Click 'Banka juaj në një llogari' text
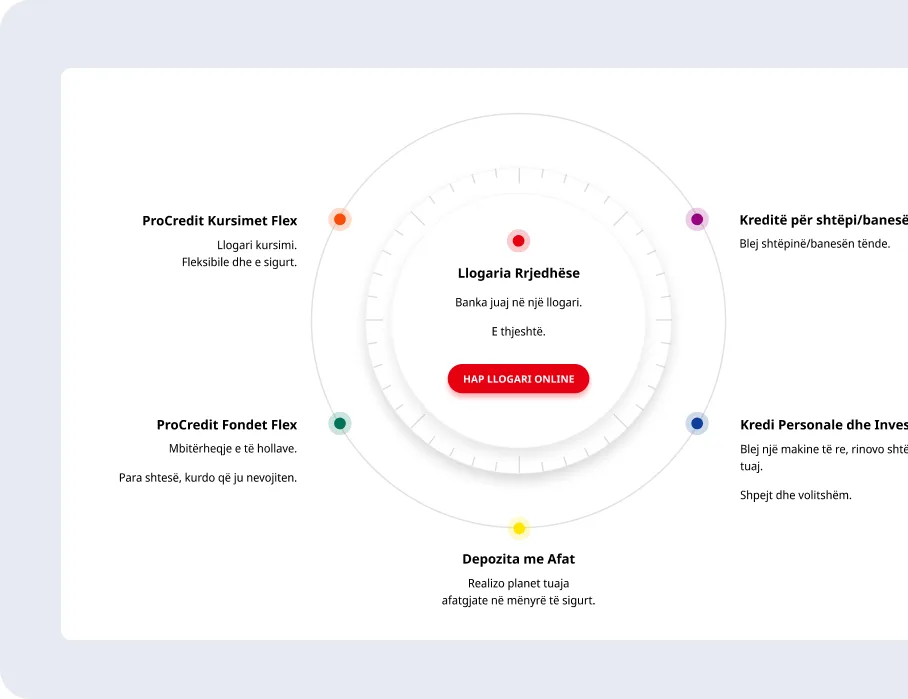 (x=518, y=302)
